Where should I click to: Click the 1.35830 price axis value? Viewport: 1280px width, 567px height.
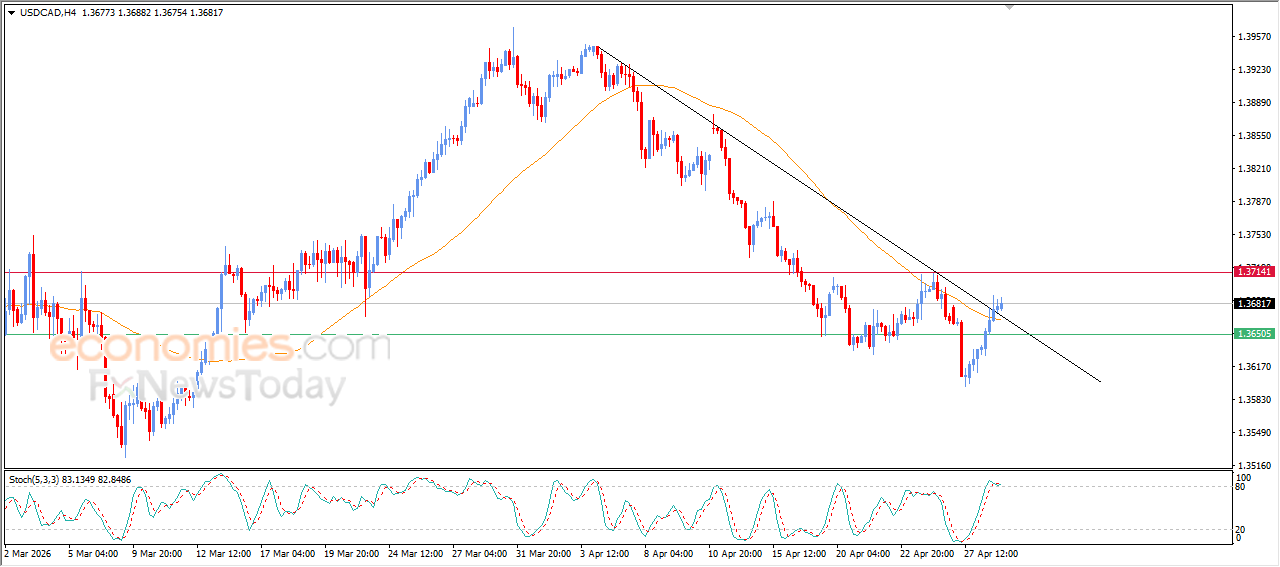(1255, 400)
